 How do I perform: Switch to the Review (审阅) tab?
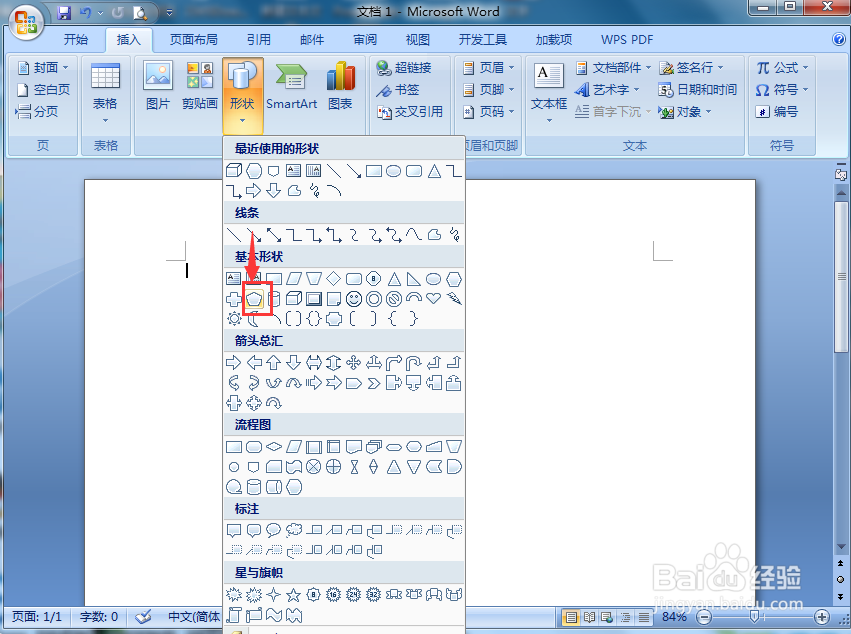tap(365, 39)
